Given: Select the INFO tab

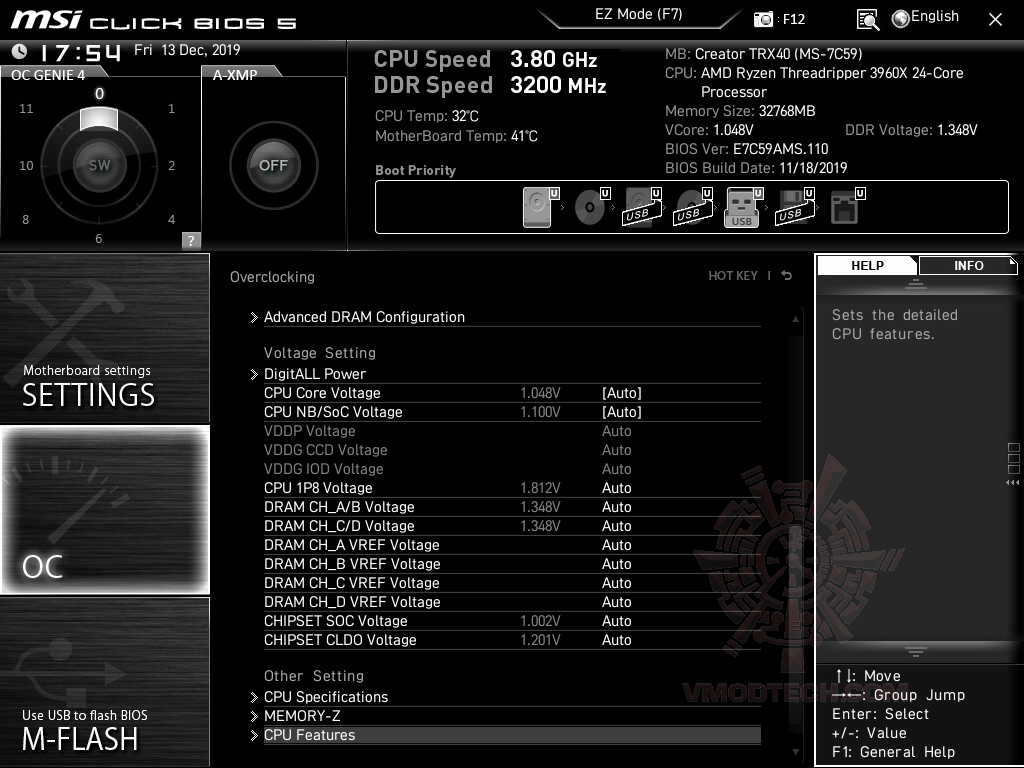Looking at the screenshot, I should [966, 265].
